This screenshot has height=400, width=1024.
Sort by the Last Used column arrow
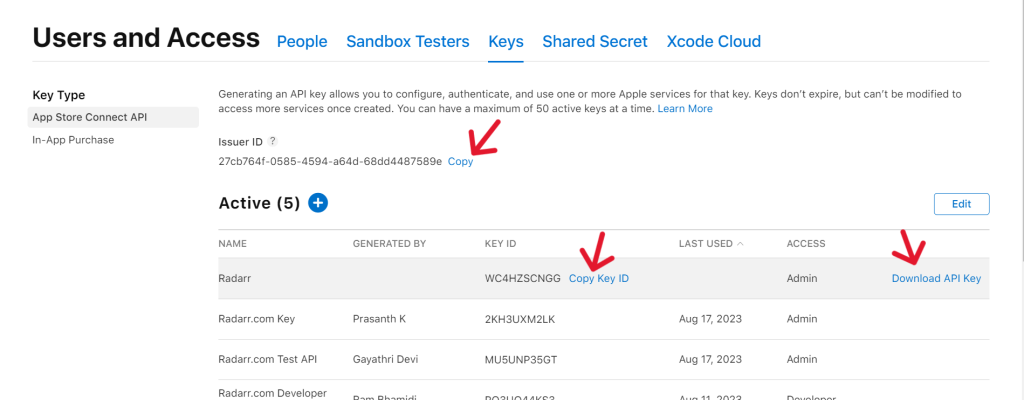740,244
